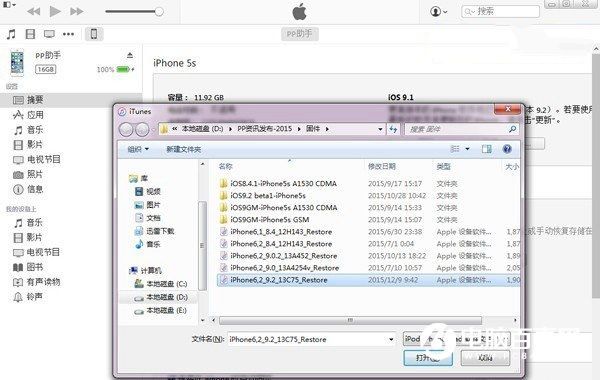The width and height of the screenshot is (600, 380).
Task: Select 应用 in iTunes sidebar
Action: pyautogui.click(x=35, y=115)
